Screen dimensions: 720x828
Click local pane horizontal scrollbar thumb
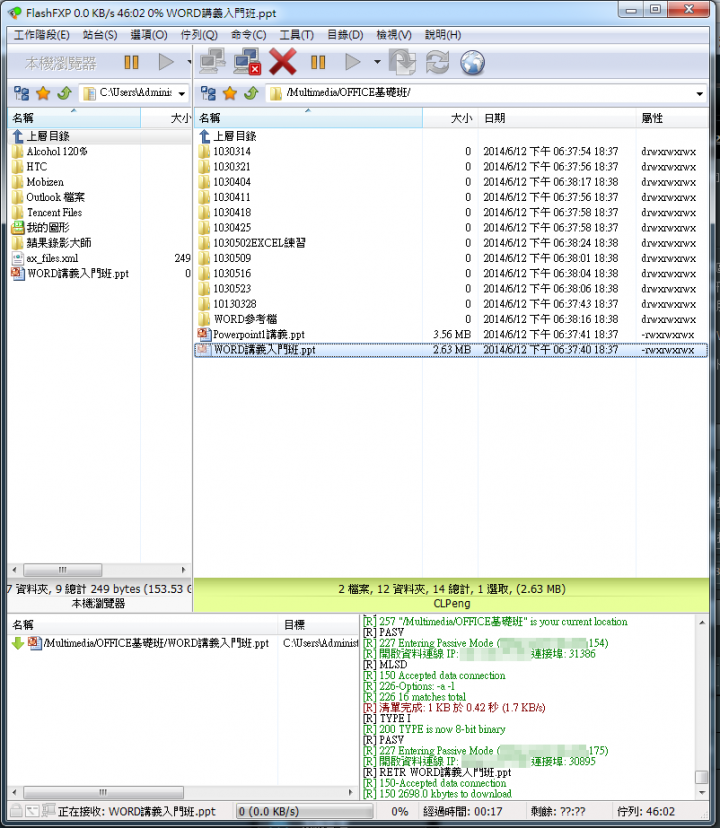[x=62, y=570]
